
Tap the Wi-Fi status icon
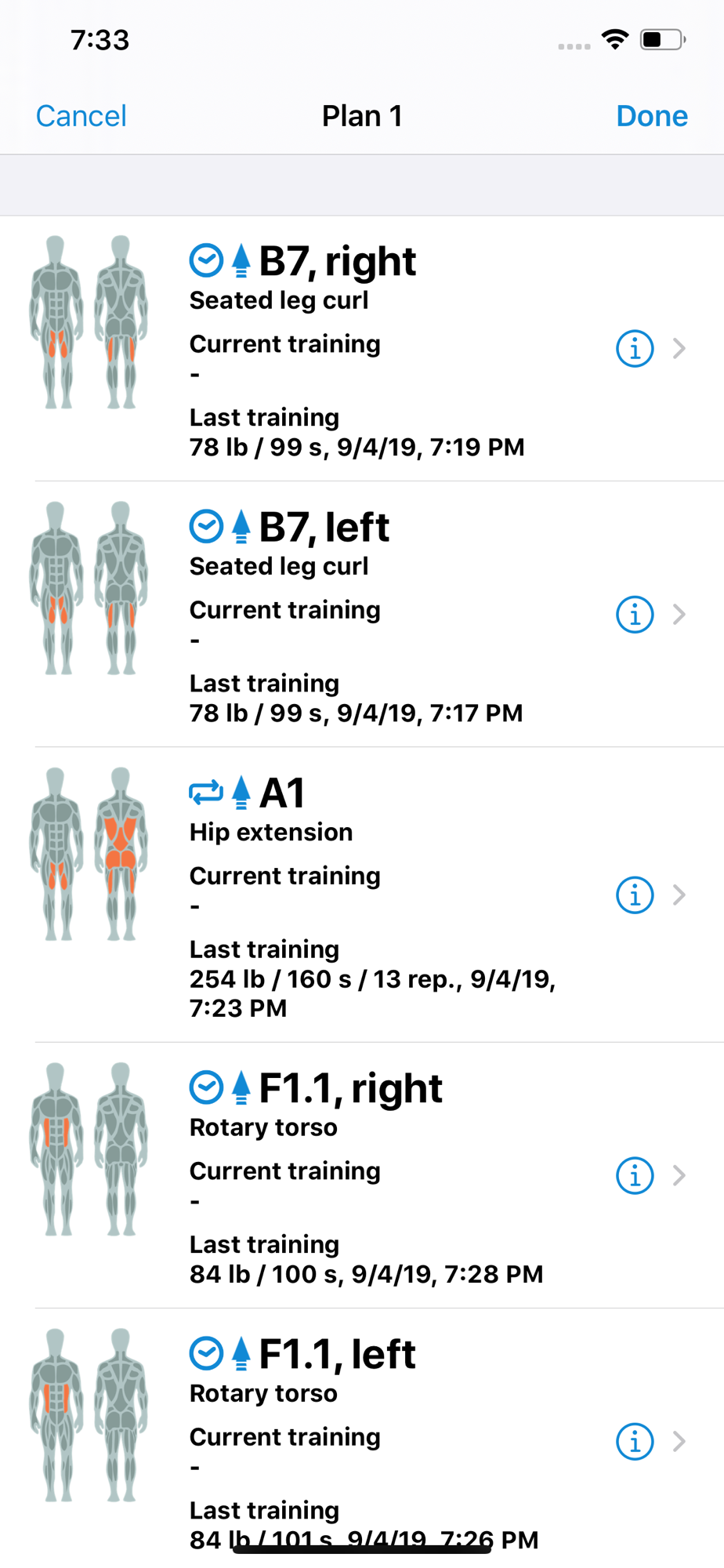(615, 39)
